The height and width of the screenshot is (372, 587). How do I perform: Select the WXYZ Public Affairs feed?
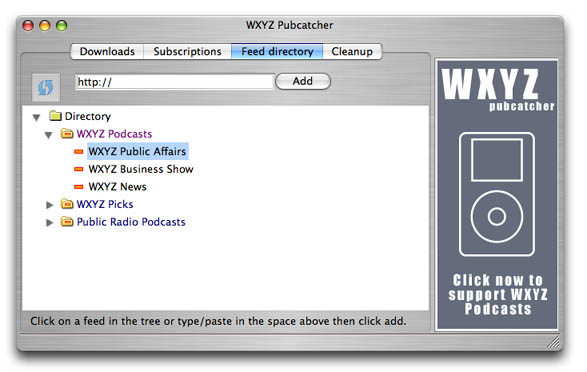pos(137,151)
